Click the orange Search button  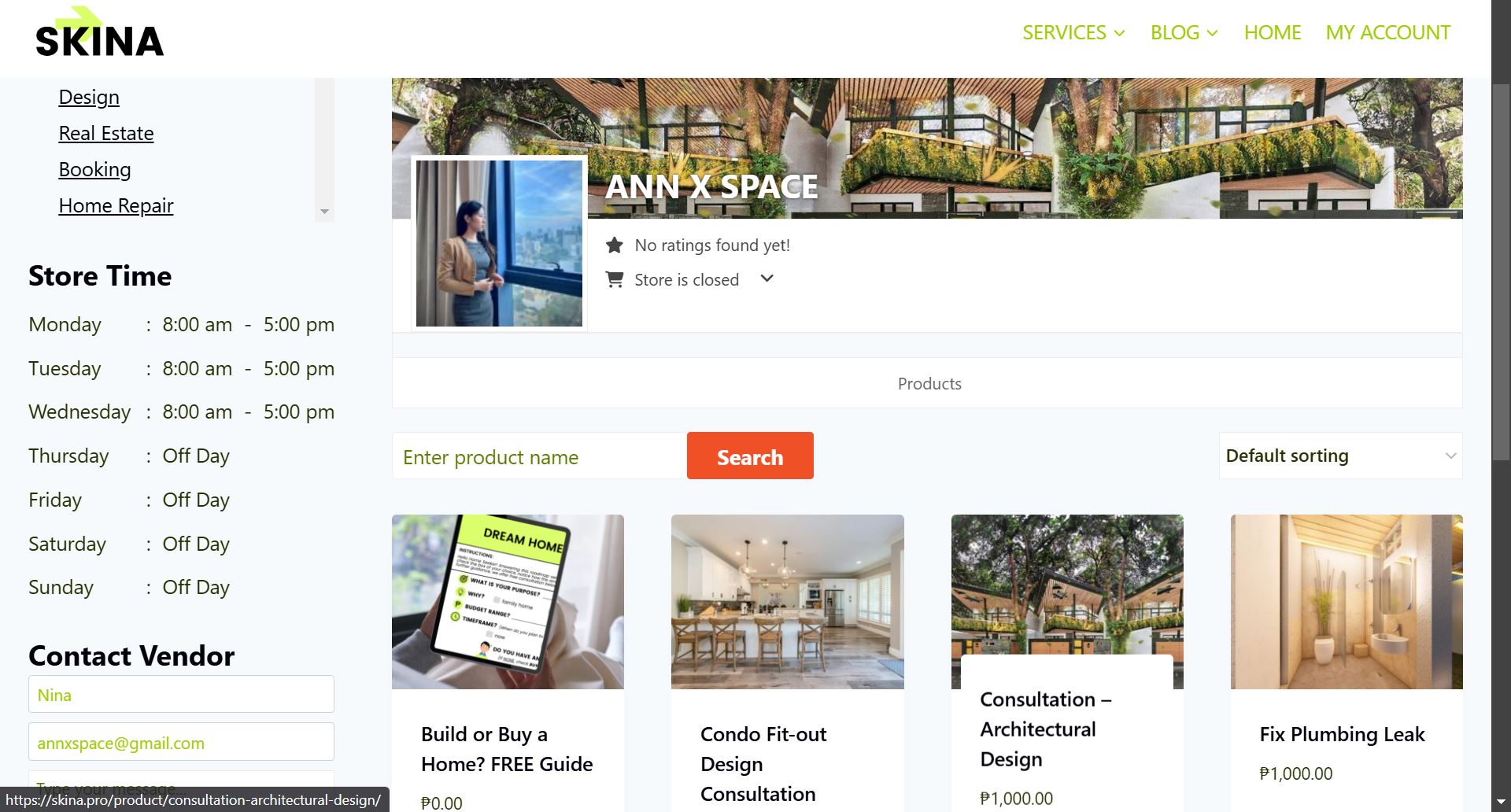[x=750, y=456]
